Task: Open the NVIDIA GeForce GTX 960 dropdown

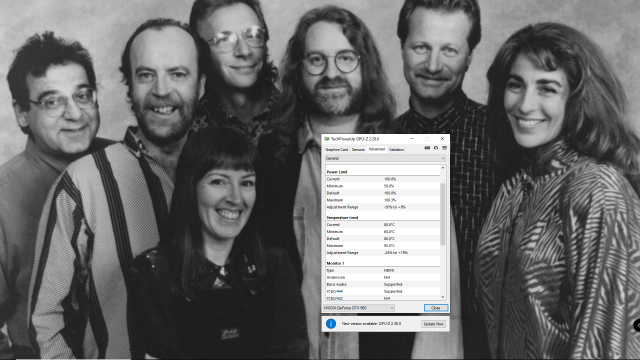Action: pyautogui.click(x=359, y=308)
